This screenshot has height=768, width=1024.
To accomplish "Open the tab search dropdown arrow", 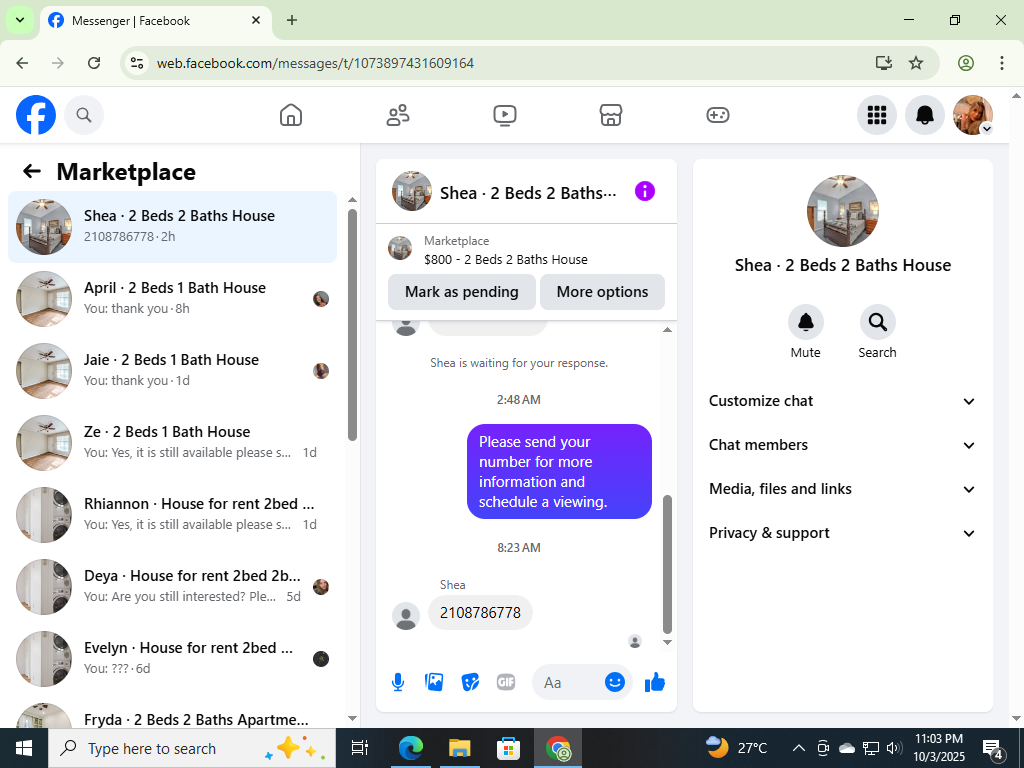I will [x=20, y=20].
